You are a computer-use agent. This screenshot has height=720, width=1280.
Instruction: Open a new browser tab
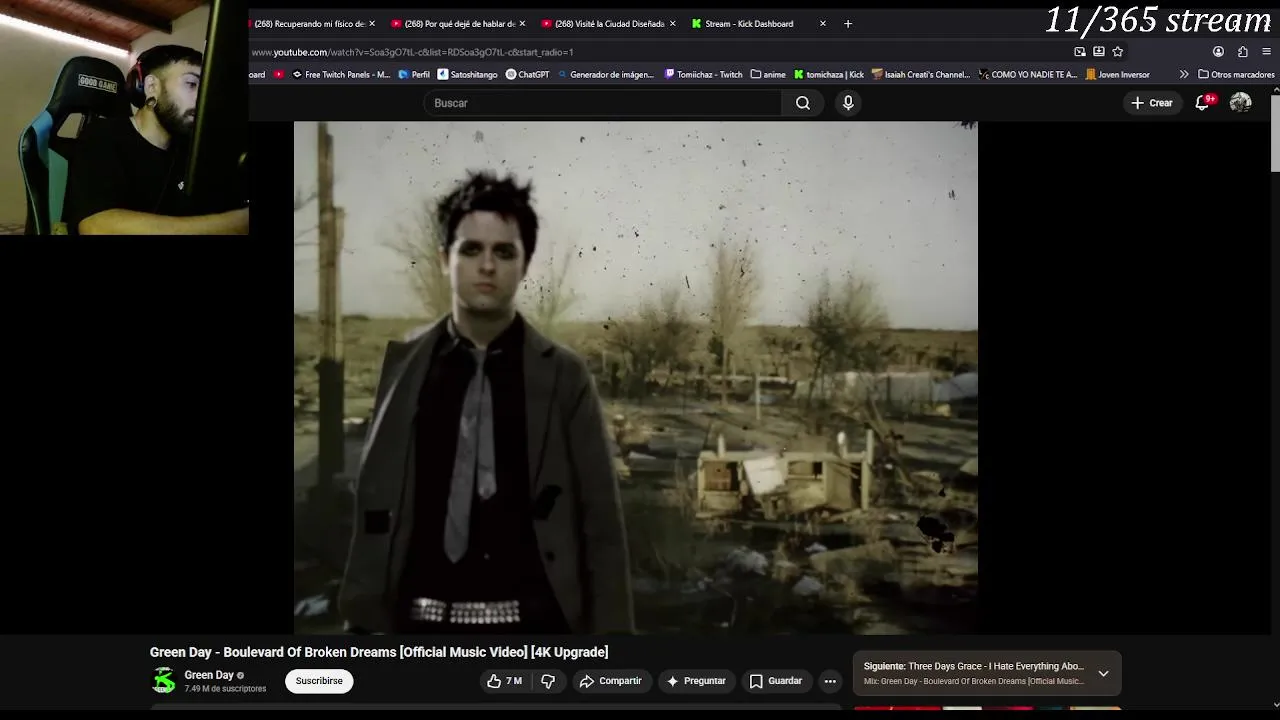coord(848,24)
